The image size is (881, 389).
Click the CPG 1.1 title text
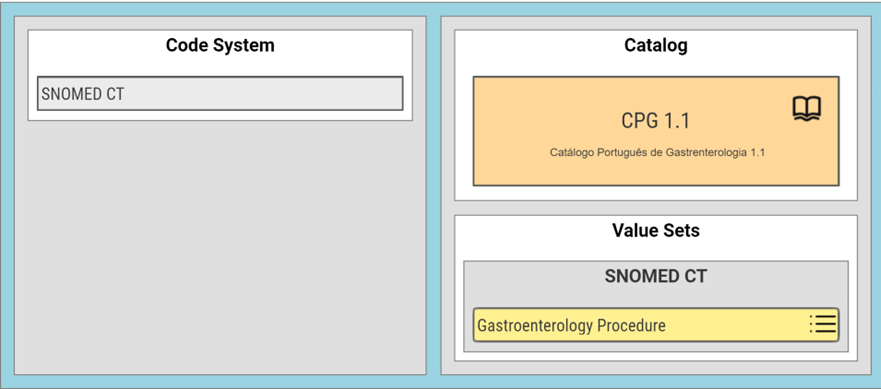point(655,121)
